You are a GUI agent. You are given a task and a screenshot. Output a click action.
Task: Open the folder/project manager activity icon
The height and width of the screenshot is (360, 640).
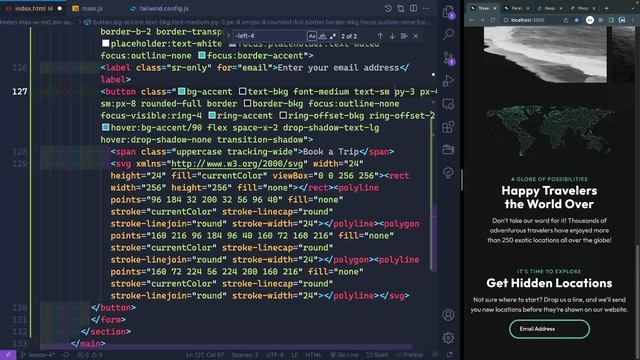click(x=448, y=150)
